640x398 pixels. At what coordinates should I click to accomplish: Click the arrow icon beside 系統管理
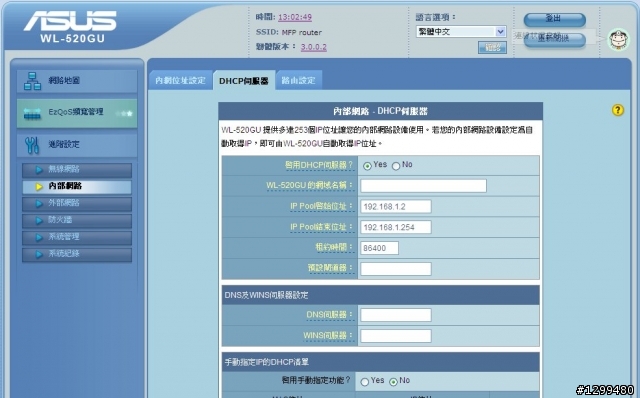point(39,237)
